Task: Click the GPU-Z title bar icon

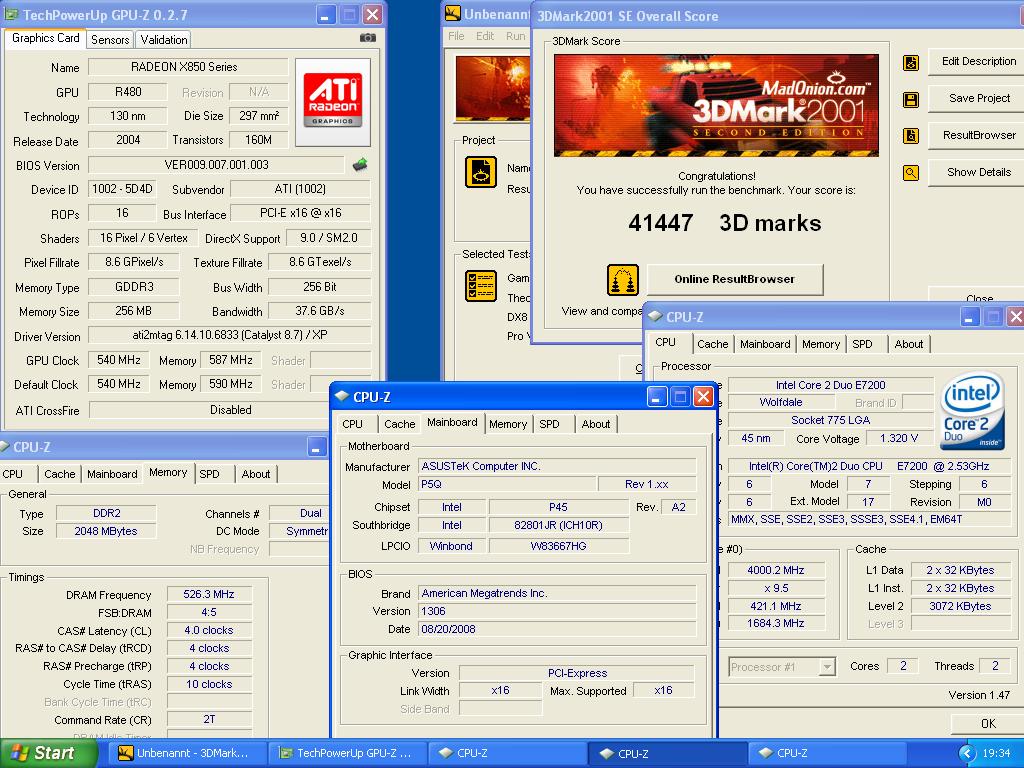Action: pyautogui.click(x=12, y=14)
